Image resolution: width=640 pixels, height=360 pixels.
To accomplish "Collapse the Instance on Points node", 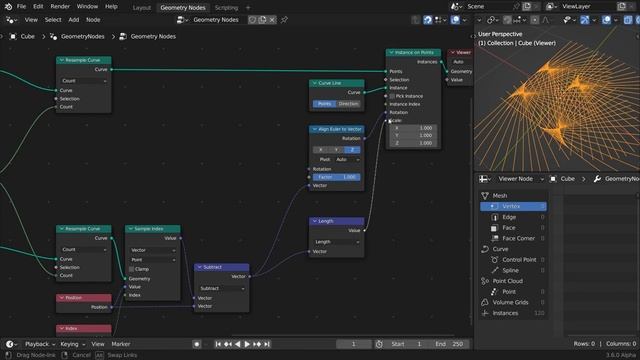I will pyautogui.click(x=391, y=52).
